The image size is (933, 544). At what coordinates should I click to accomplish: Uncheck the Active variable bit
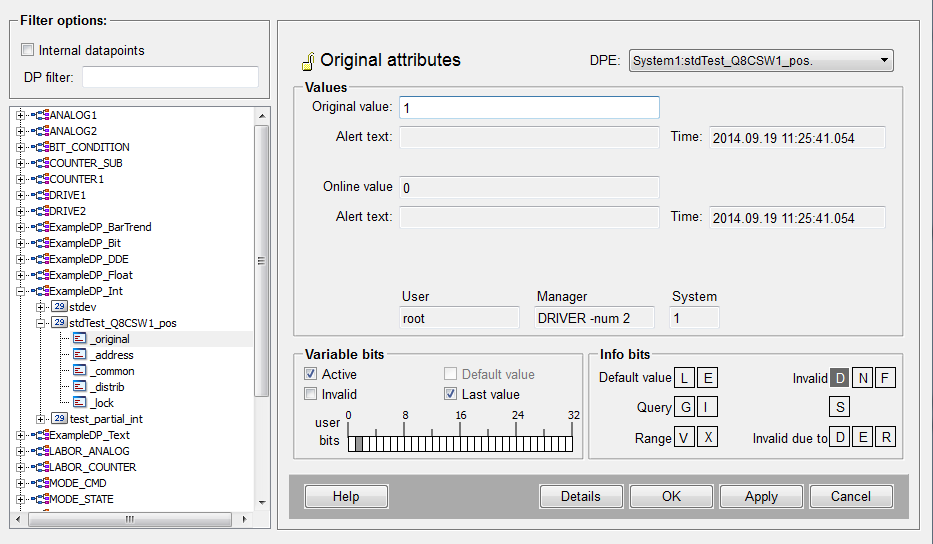[x=311, y=374]
